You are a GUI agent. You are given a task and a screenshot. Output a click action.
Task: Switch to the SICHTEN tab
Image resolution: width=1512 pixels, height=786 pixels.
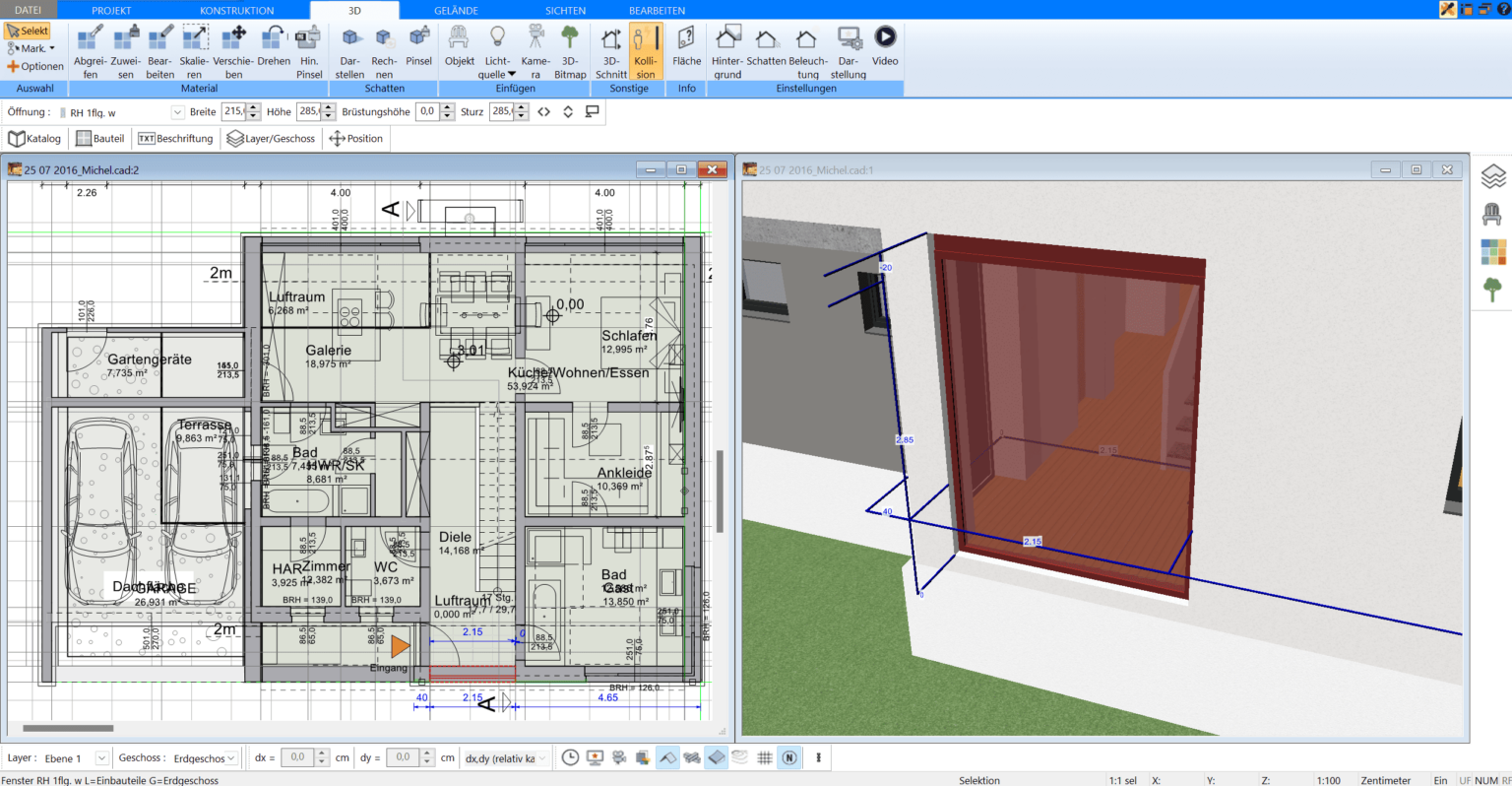[566, 10]
